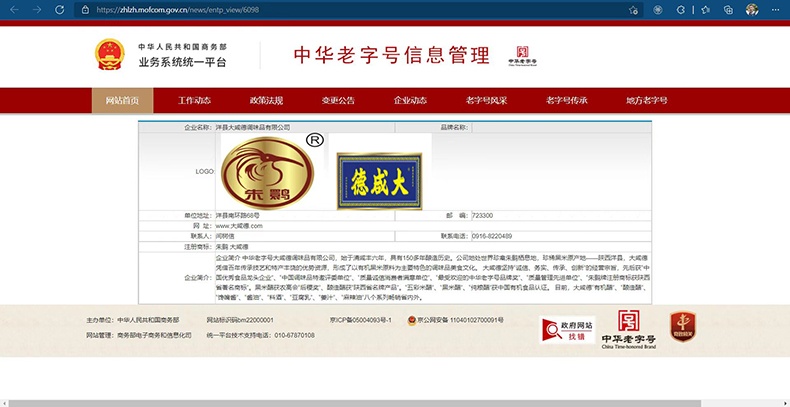Click the small China Time-honored Brand header logo
The height and width of the screenshot is (407, 790).
[522, 56]
